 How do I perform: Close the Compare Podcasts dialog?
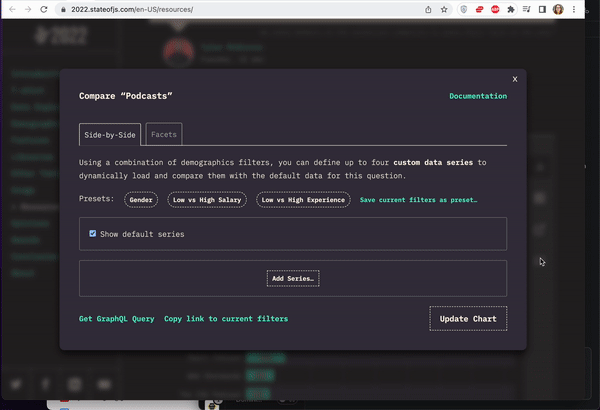click(x=515, y=79)
